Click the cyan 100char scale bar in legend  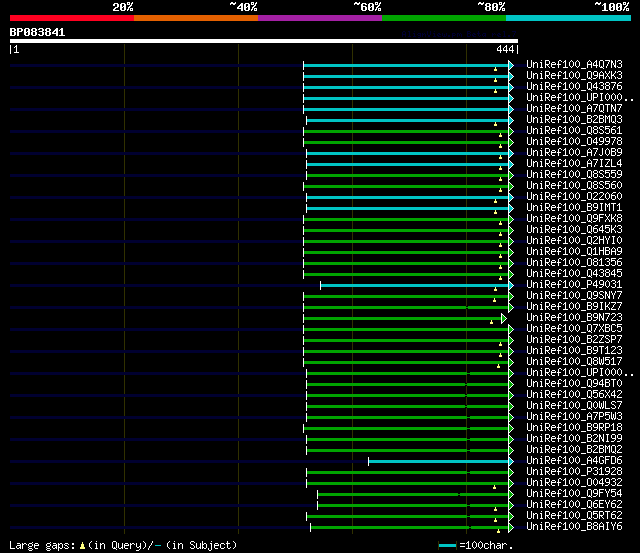[x=447, y=545]
